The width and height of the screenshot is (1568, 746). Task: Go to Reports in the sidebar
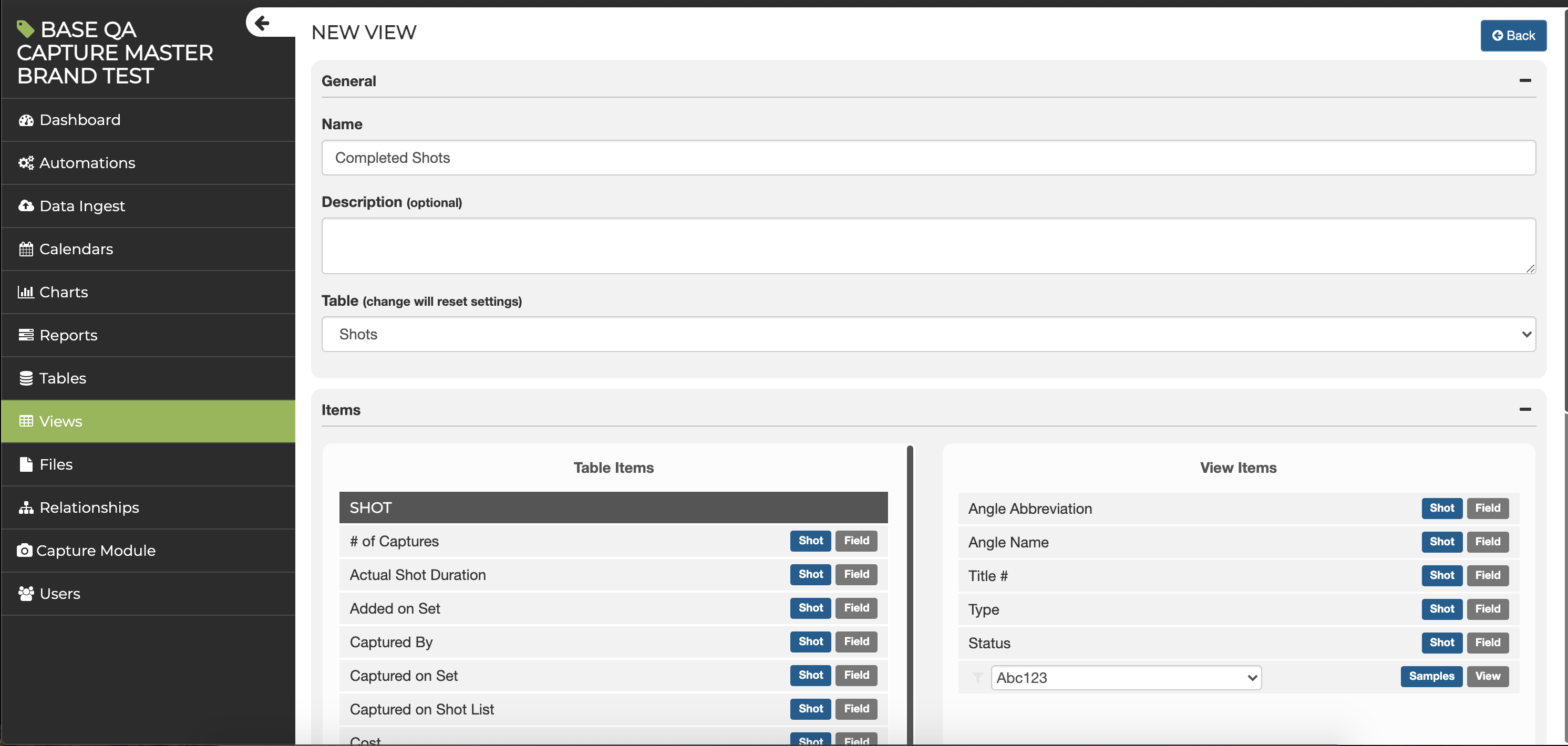[68, 335]
